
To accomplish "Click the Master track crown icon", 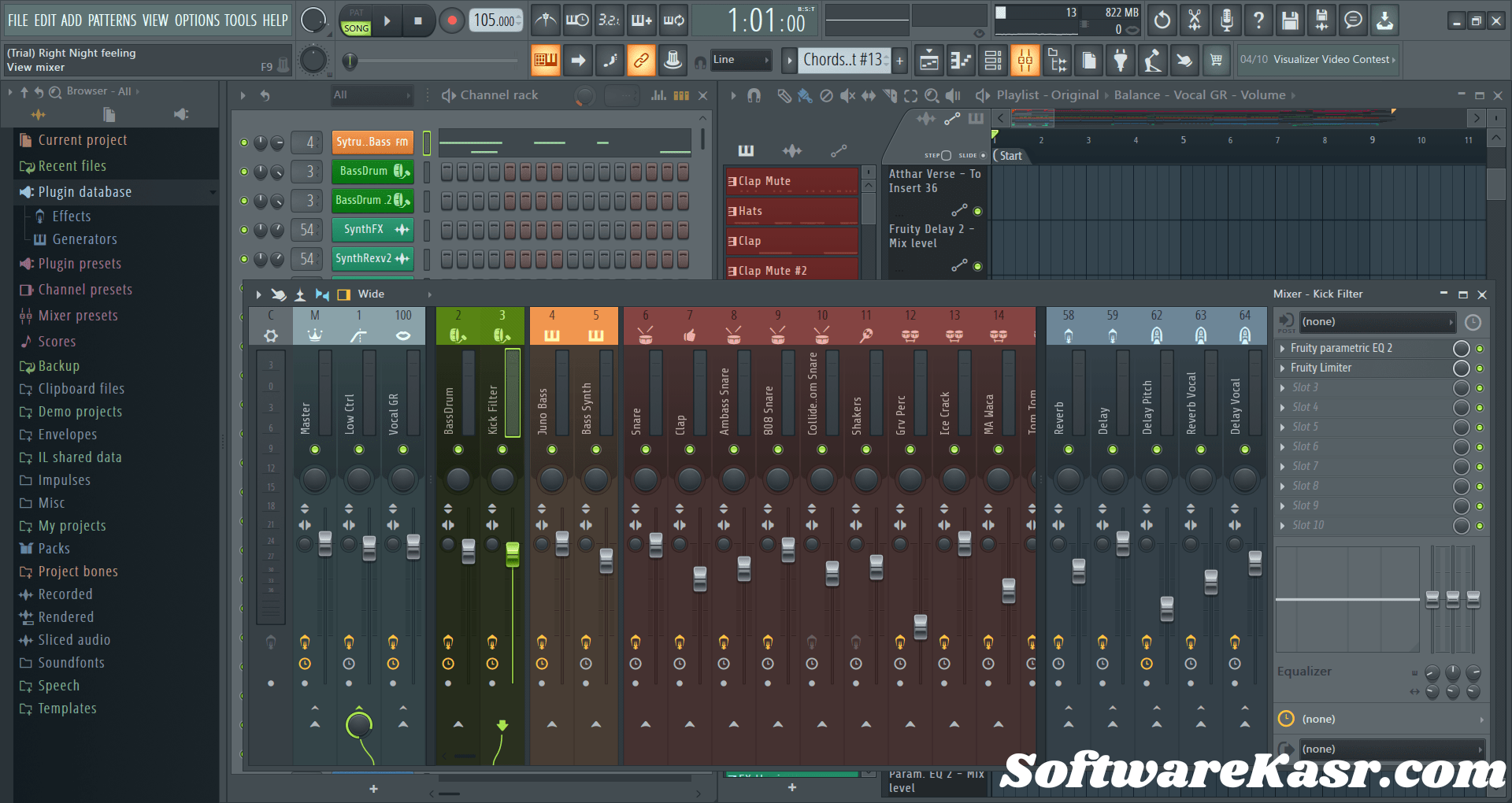I will (314, 335).
